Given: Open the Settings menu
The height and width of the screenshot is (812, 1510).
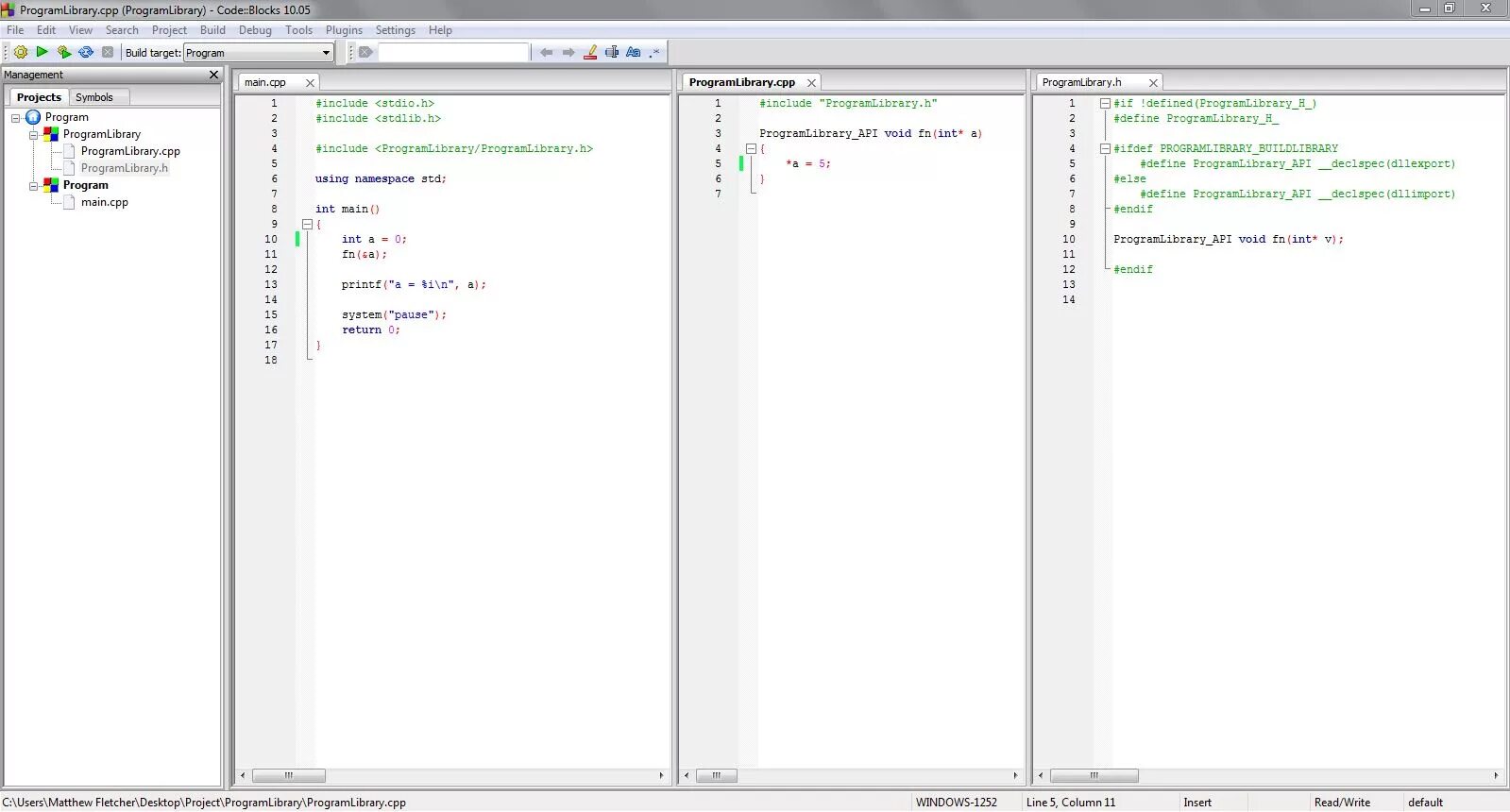Looking at the screenshot, I should [x=395, y=30].
